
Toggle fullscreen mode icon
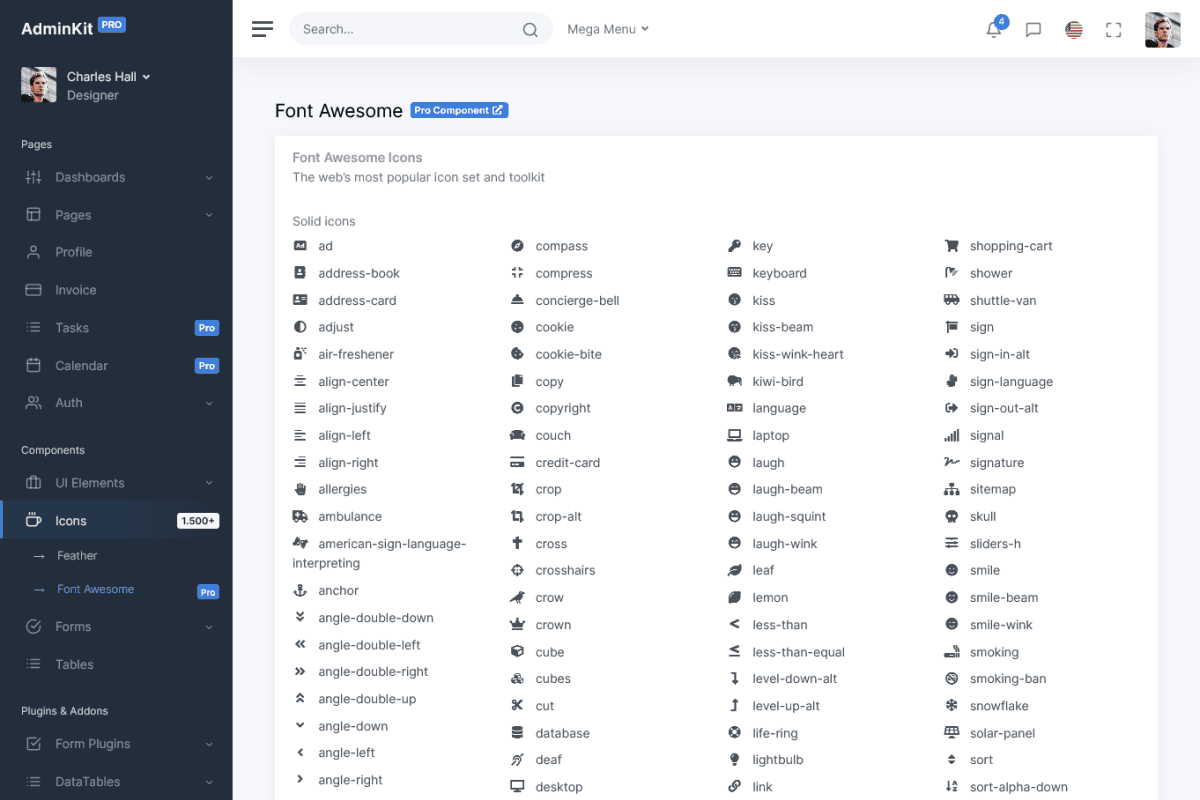click(1114, 30)
